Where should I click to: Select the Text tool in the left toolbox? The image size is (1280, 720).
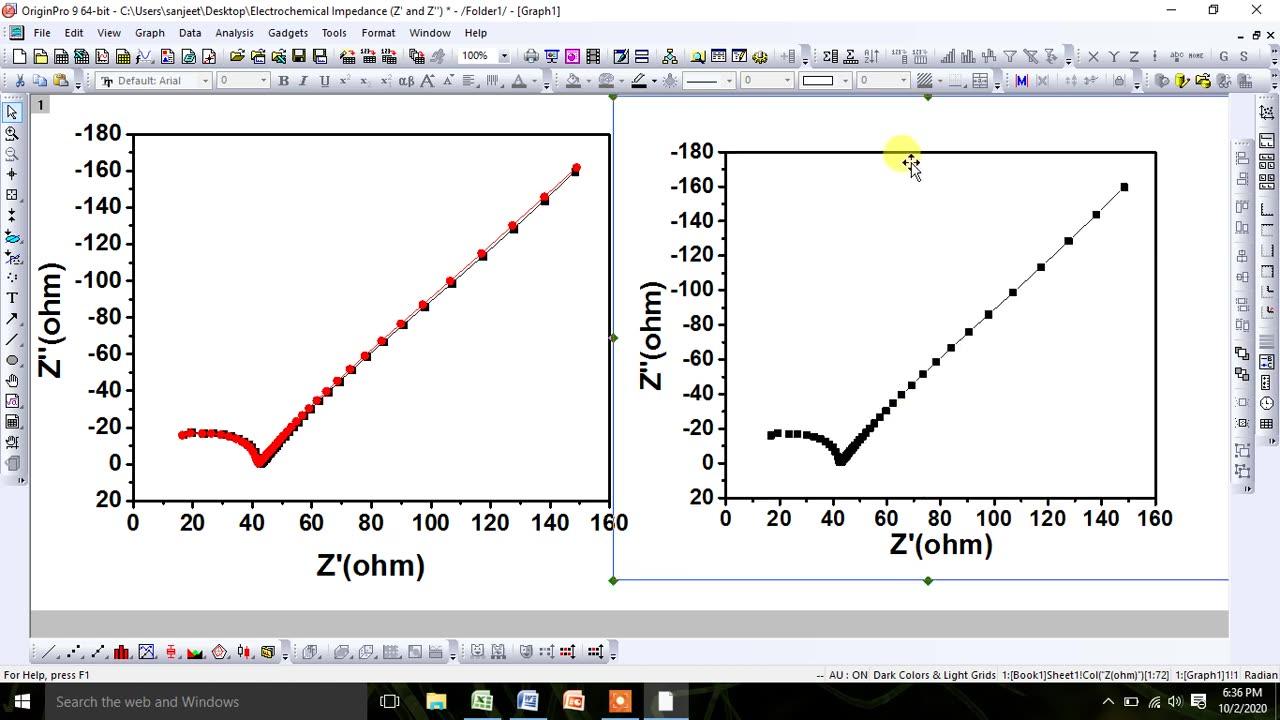(x=12, y=298)
